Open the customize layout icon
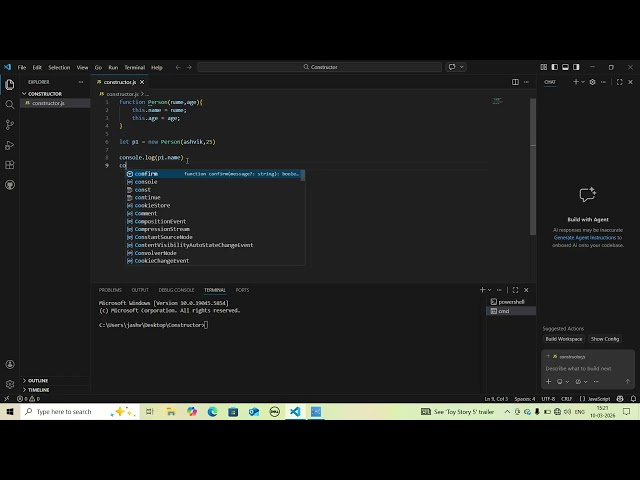 tap(544, 67)
